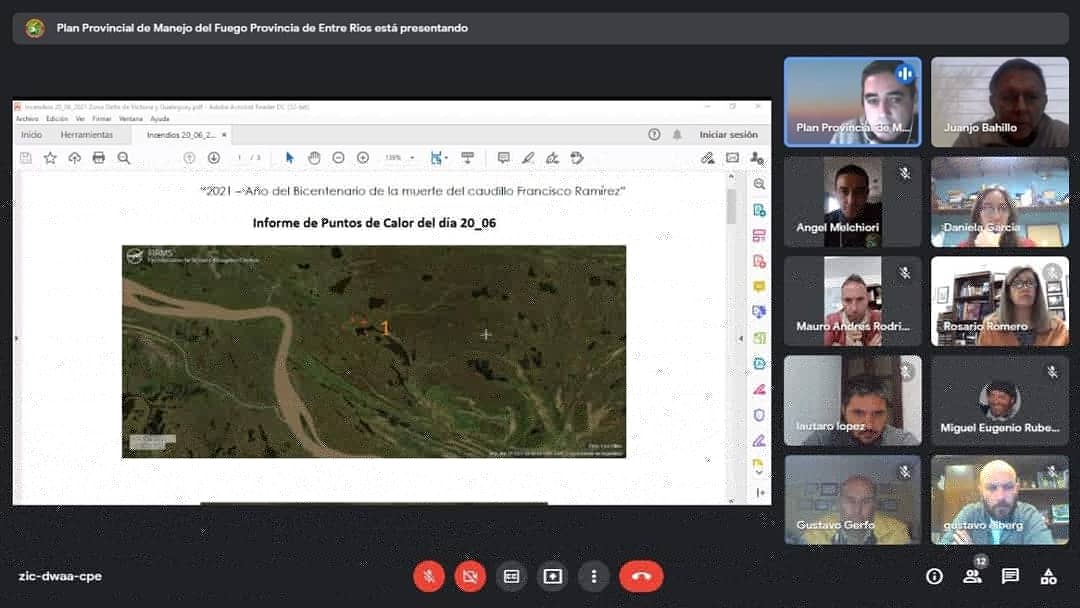Click Iniciar sesión in Acrobat
The width and height of the screenshot is (1080, 608).
(x=728, y=135)
